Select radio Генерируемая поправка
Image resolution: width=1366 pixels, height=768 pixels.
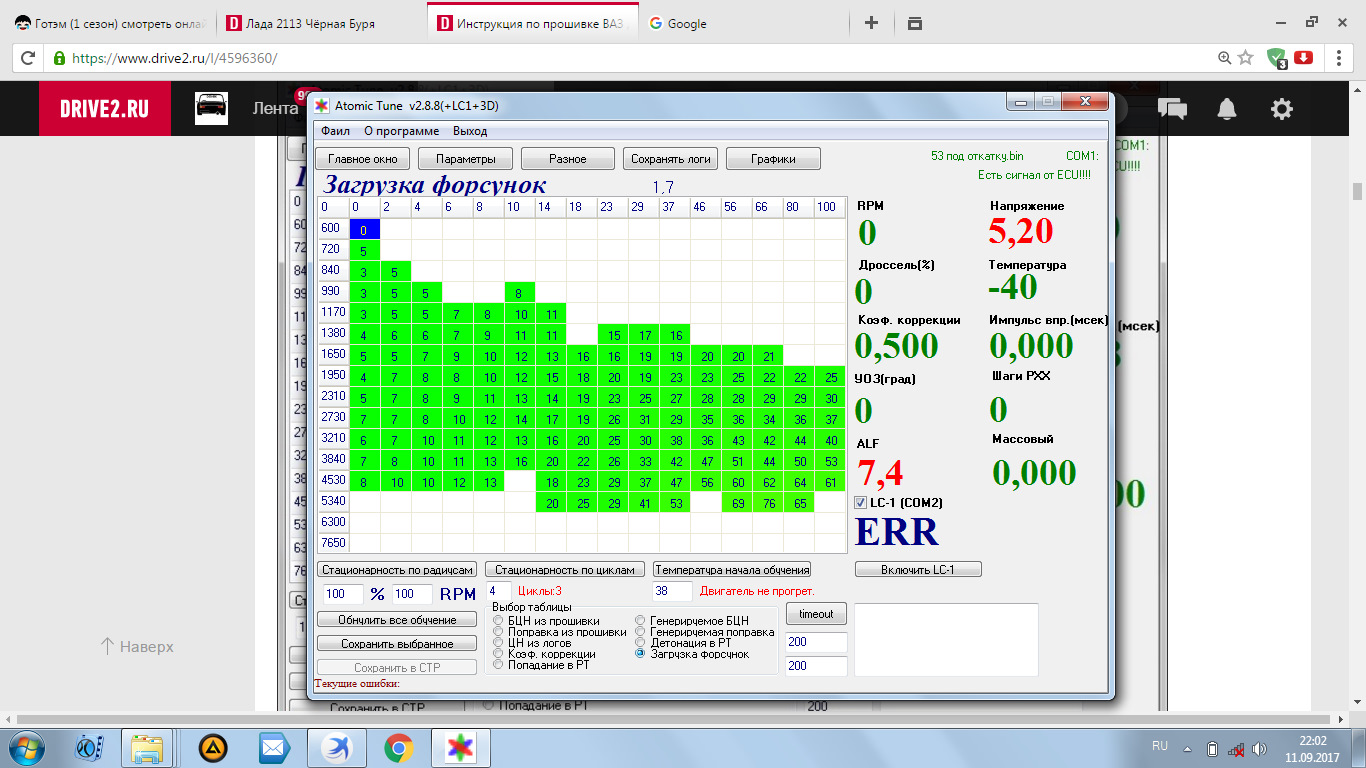coord(641,632)
